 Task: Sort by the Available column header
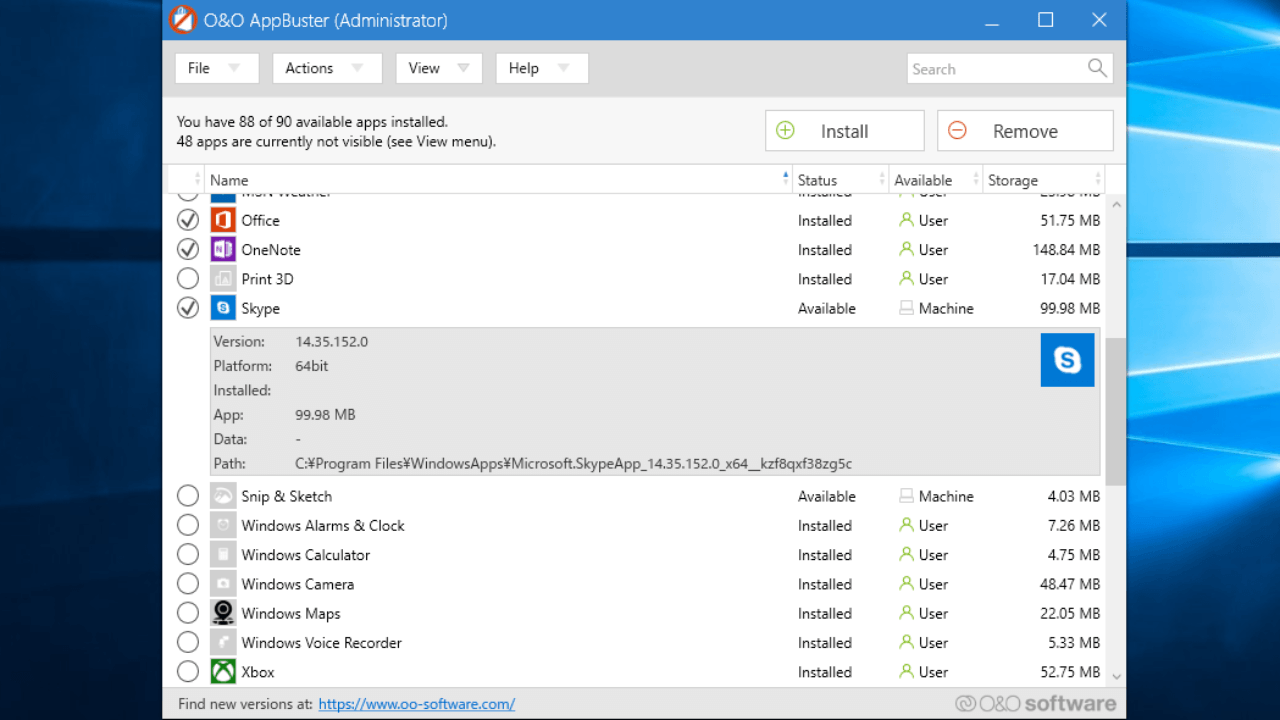(936, 180)
